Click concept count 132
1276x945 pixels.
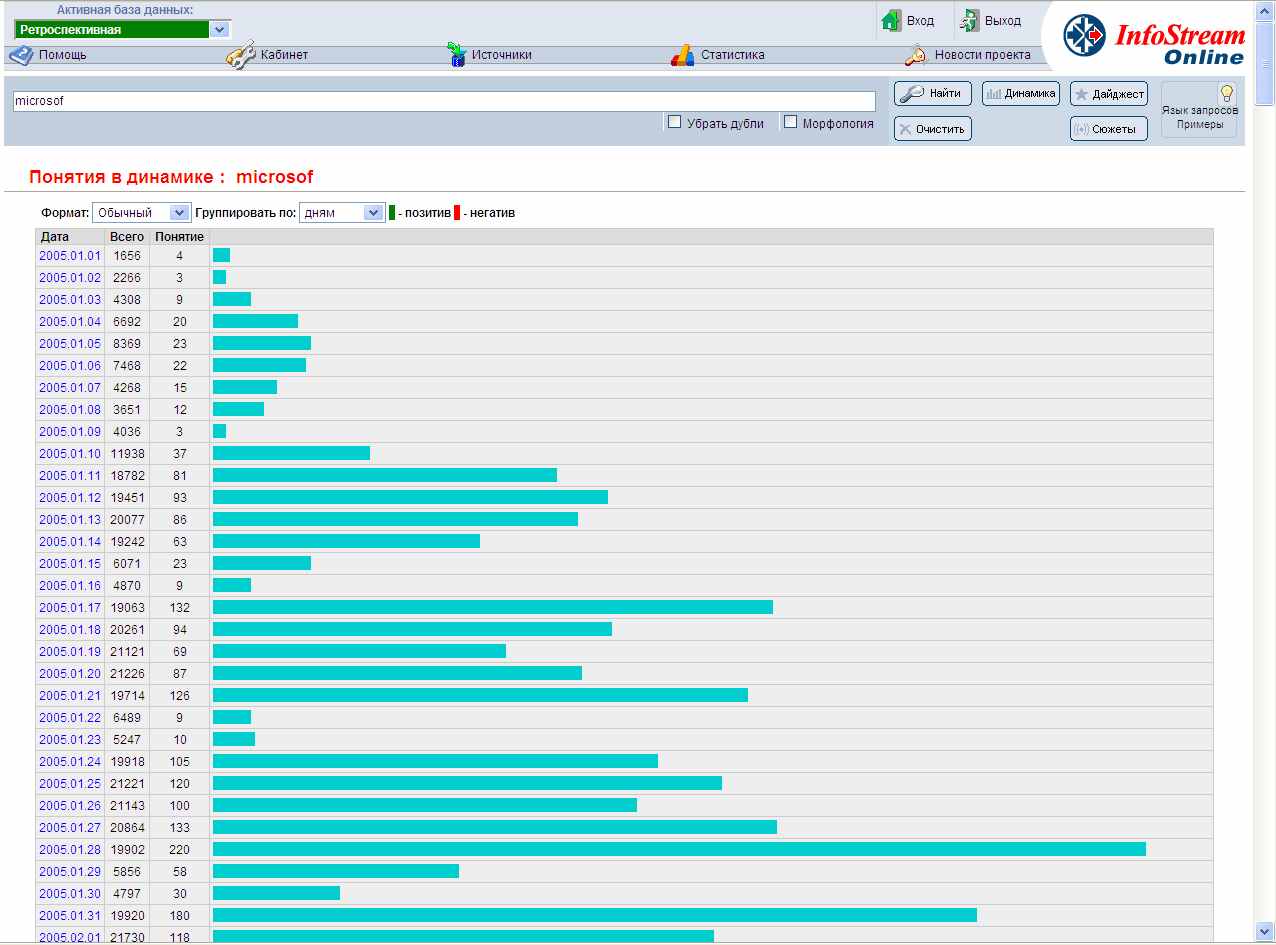(180, 608)
